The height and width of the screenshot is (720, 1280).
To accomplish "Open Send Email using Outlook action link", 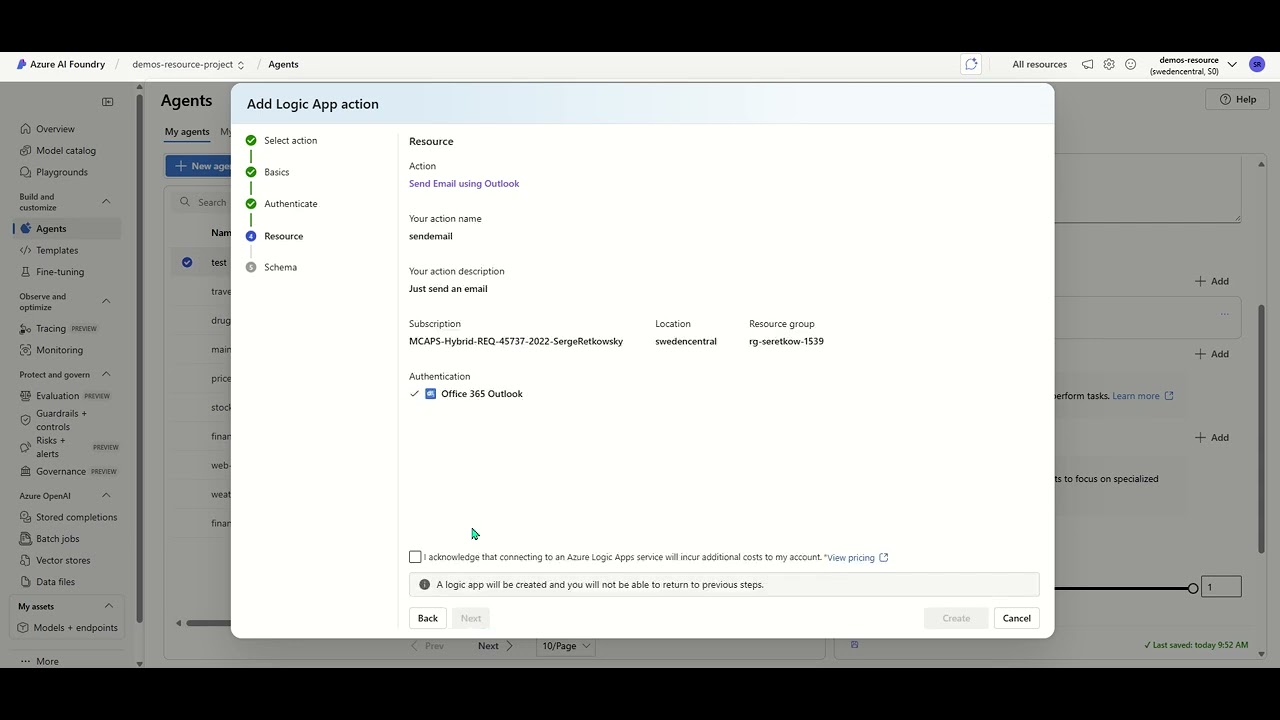I will click(464, 184).
